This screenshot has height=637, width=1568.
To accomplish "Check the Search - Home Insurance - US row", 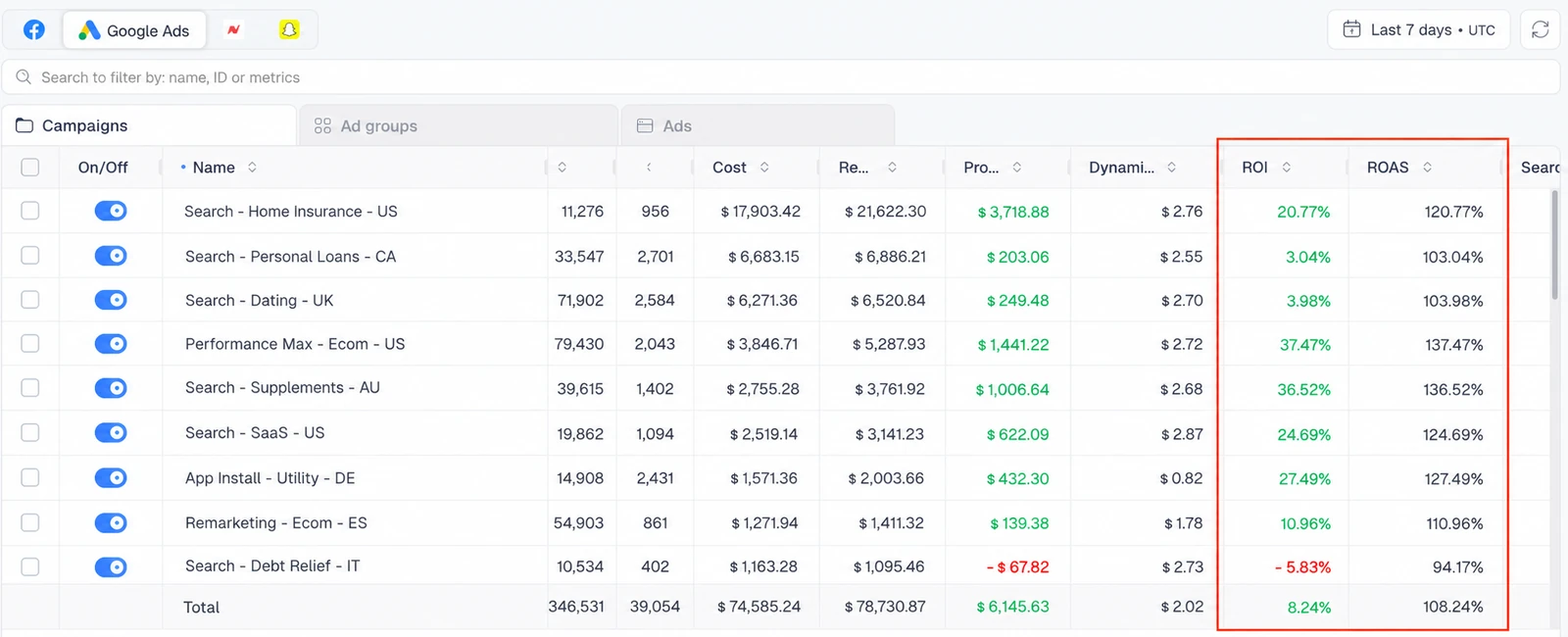I will pos(30,211).
